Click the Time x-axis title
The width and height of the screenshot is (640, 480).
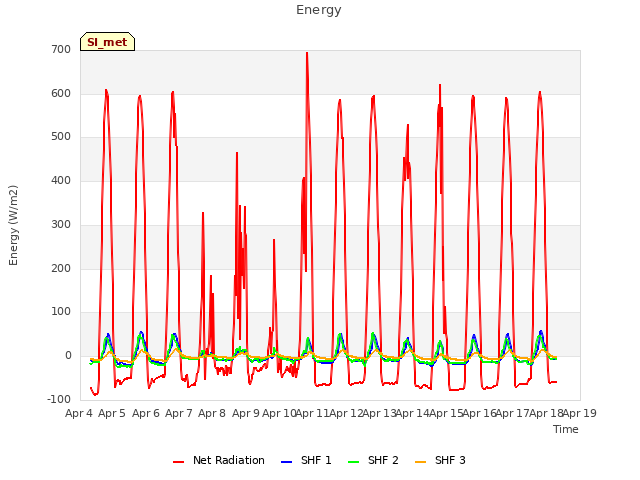pyautogui.click(x=566, y=429)
